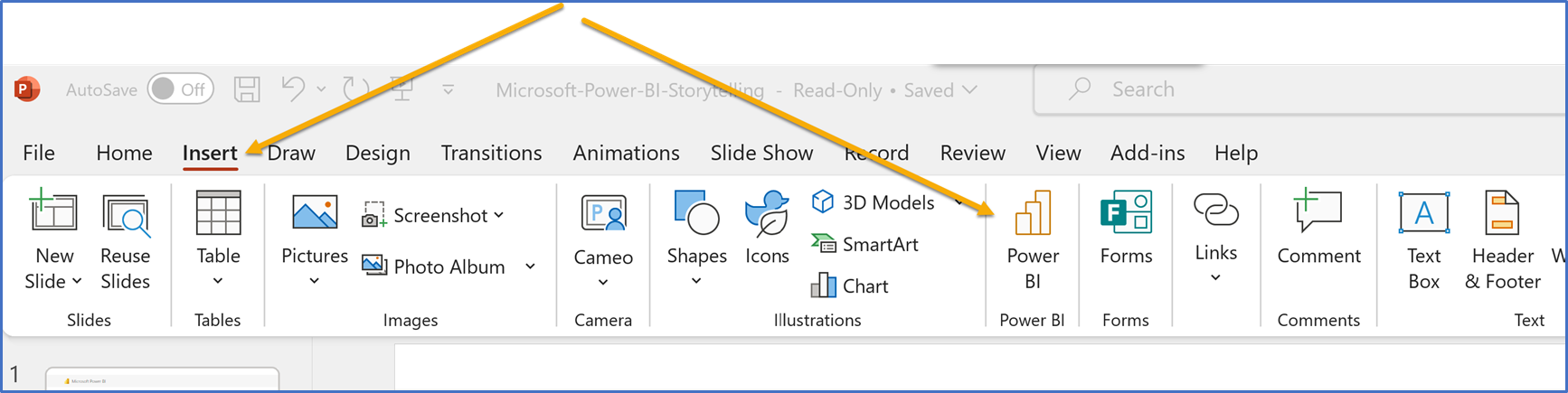The image size is (1568, 393).
Task: Insert a Chart
Action: coord(849,285)
